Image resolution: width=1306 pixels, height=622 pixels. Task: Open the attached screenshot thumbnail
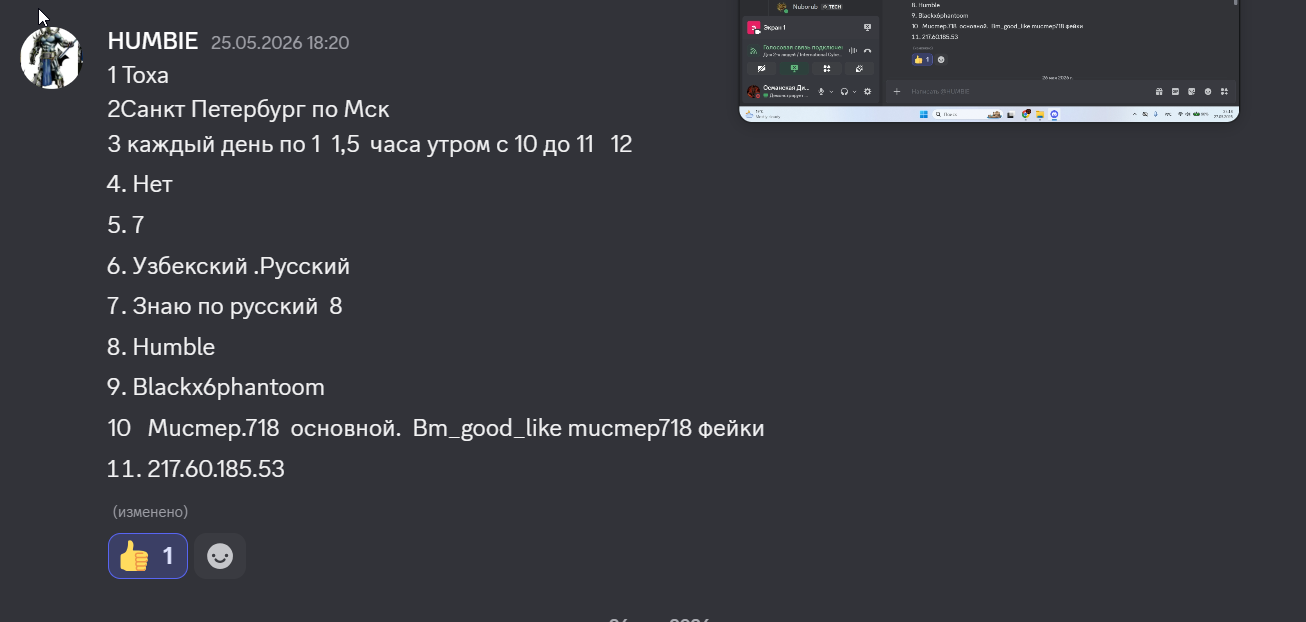point(990,61)
